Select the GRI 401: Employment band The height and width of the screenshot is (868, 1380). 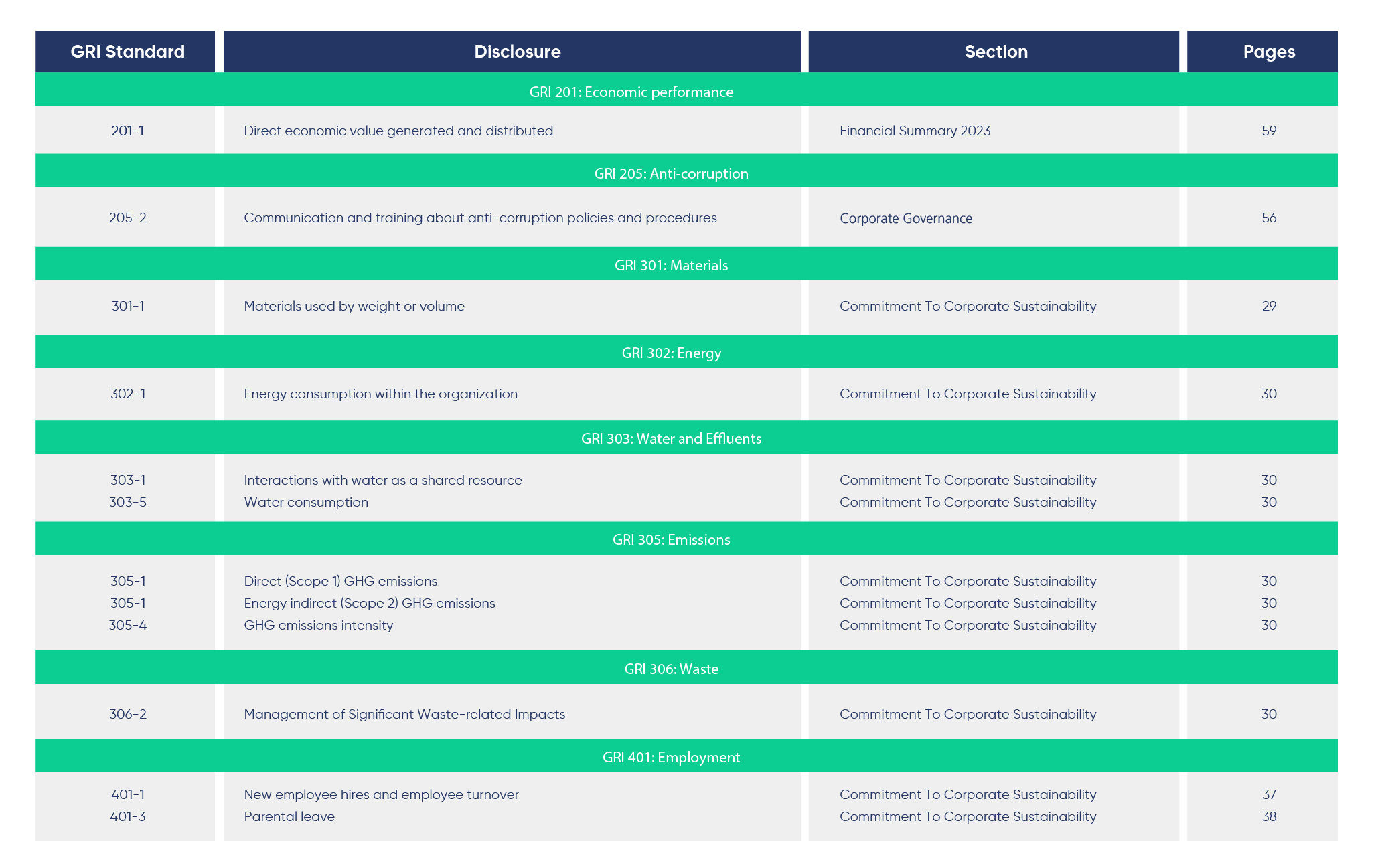[x=686, y=756]
